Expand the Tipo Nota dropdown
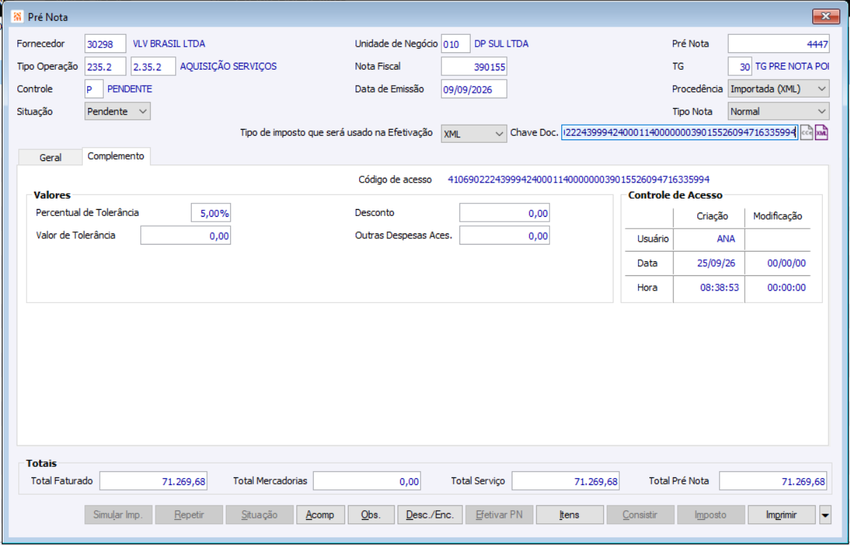The image size is (850, 545). pyautogui.click(x=778, y=111)
